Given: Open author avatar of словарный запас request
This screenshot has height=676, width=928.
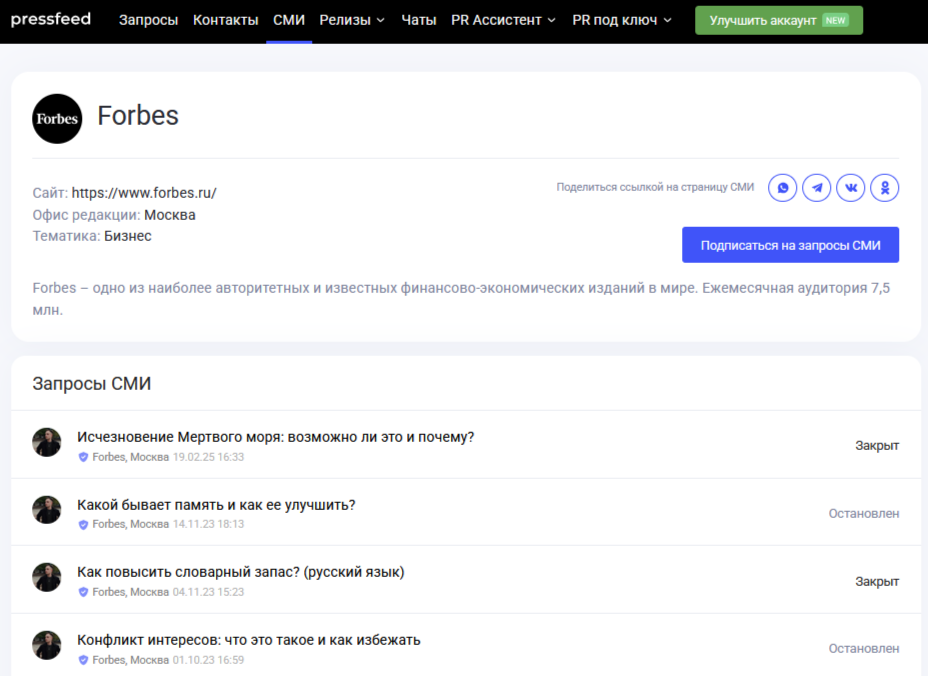Looking at the screenshot, I should coord(47,577).
